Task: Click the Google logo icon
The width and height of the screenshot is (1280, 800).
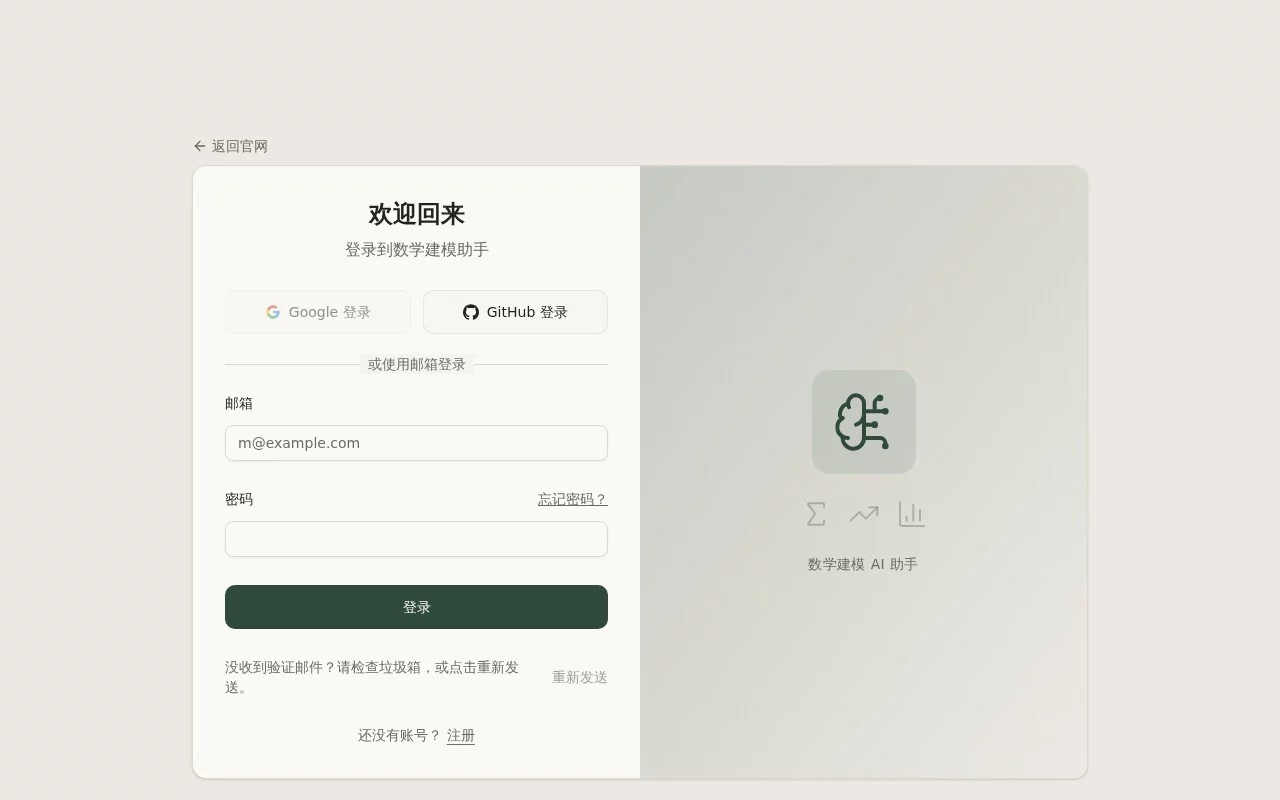Action: [273, 312]
